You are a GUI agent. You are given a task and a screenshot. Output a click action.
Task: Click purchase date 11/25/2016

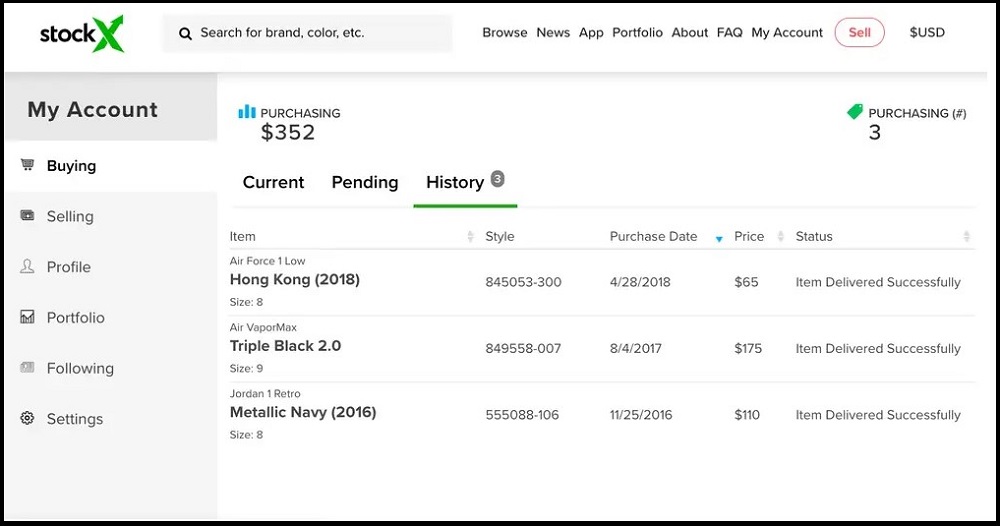(641, 415)
